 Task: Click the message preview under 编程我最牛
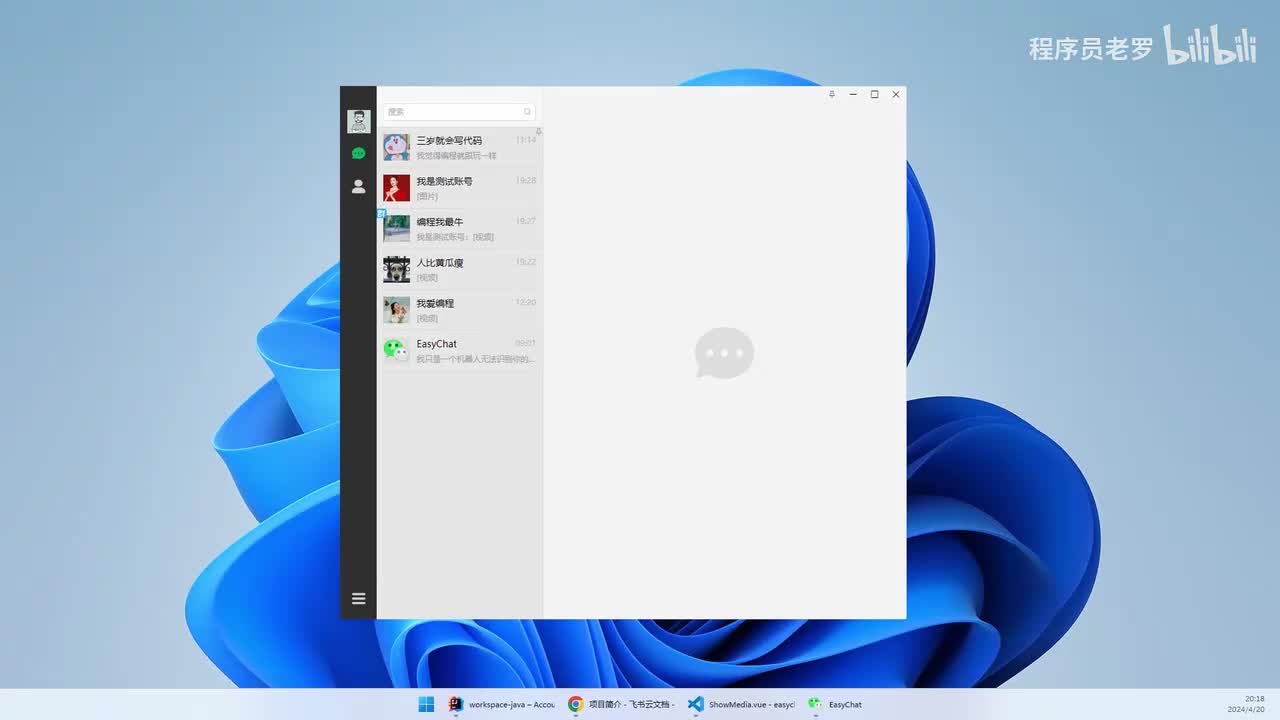455,237
